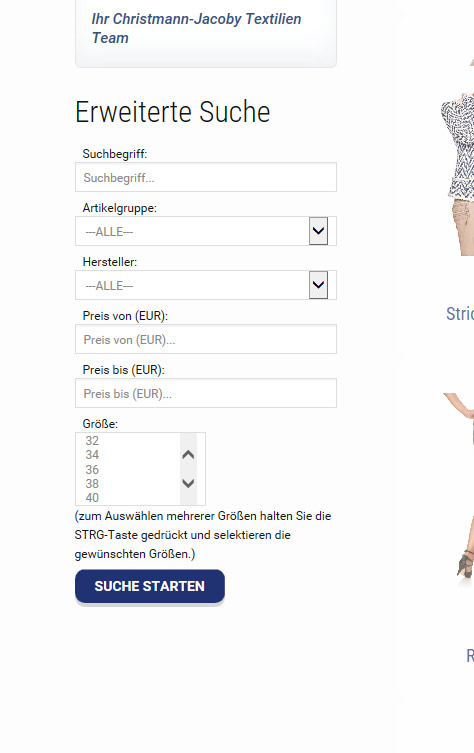Viewport: 474px width, 753px height.
Task: Click the Artikelgruppe ALLE combo box
Action: click(x=206, y=231)
